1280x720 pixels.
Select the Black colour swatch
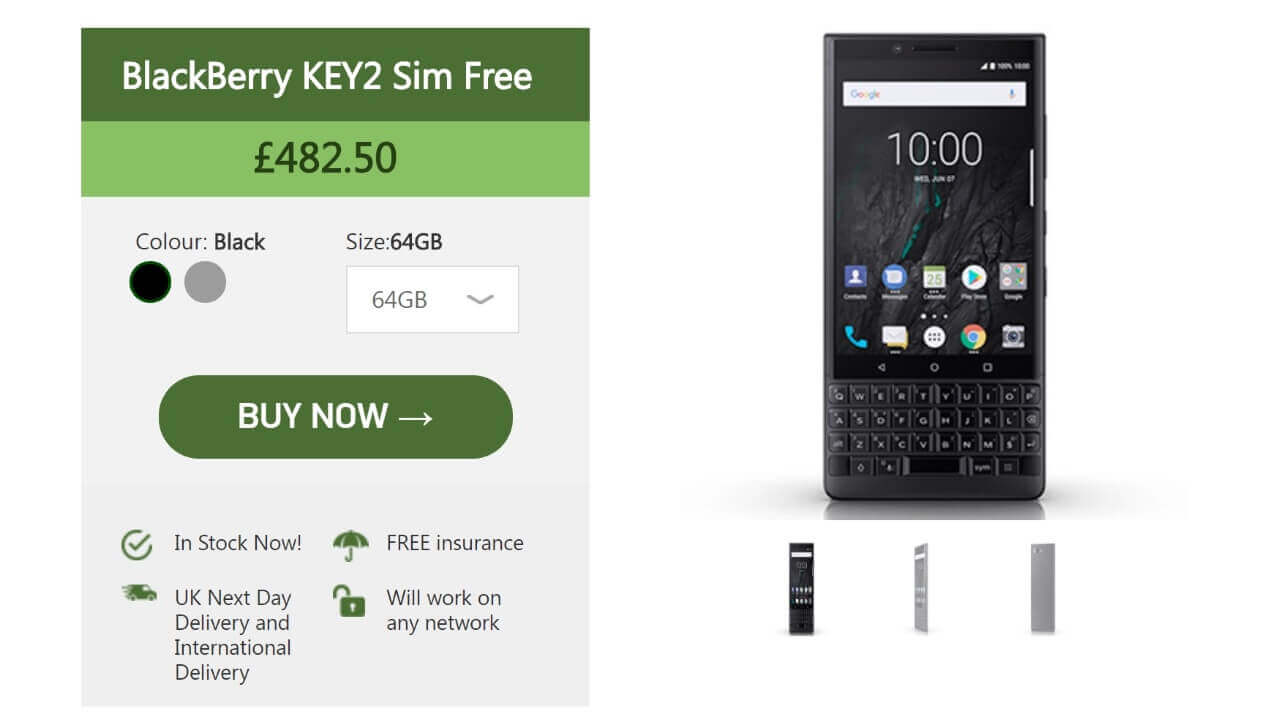click(150, 282)
